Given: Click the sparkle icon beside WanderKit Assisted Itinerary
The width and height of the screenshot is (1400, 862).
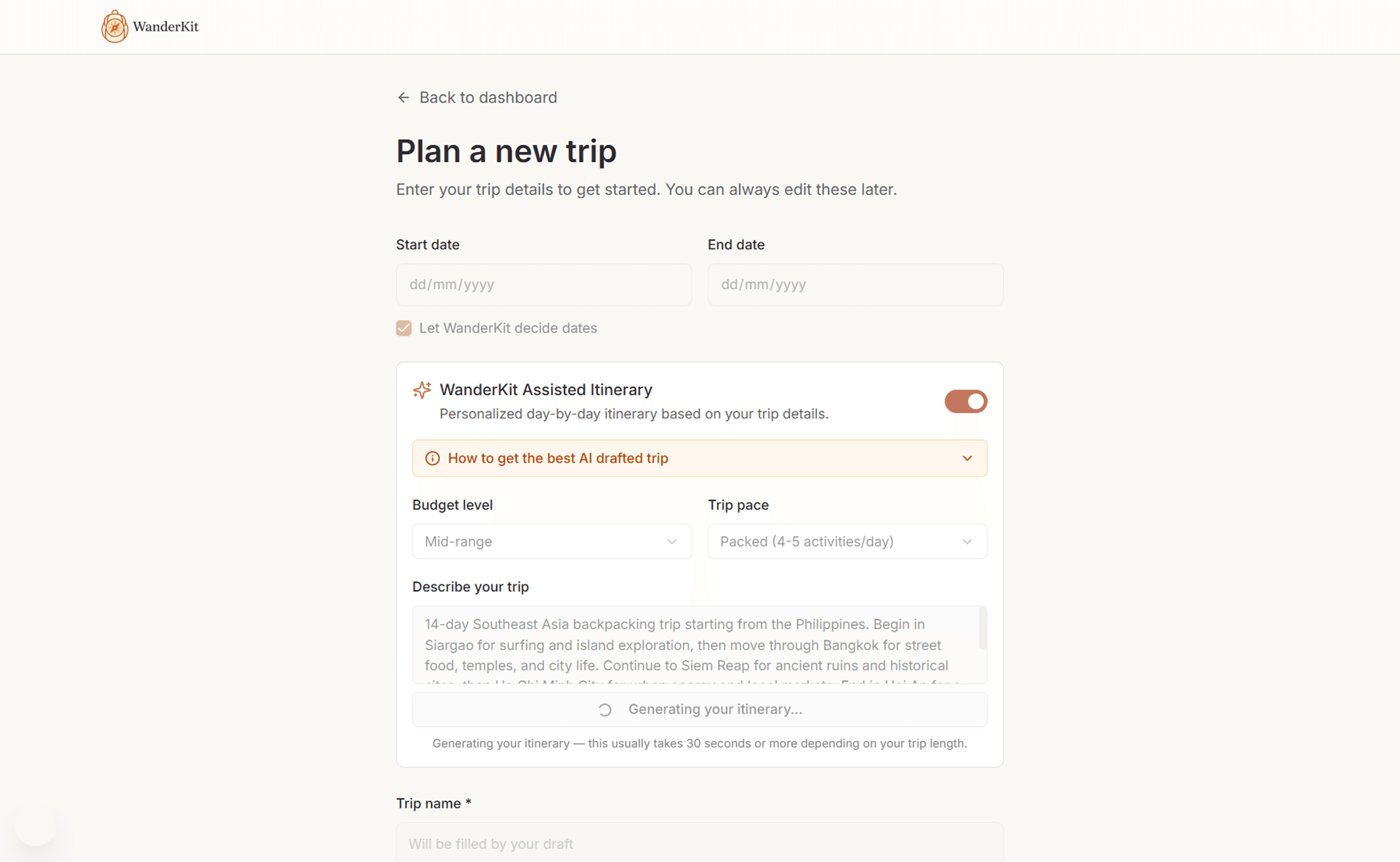Looking at the screenshot, I should coord(422,390).
